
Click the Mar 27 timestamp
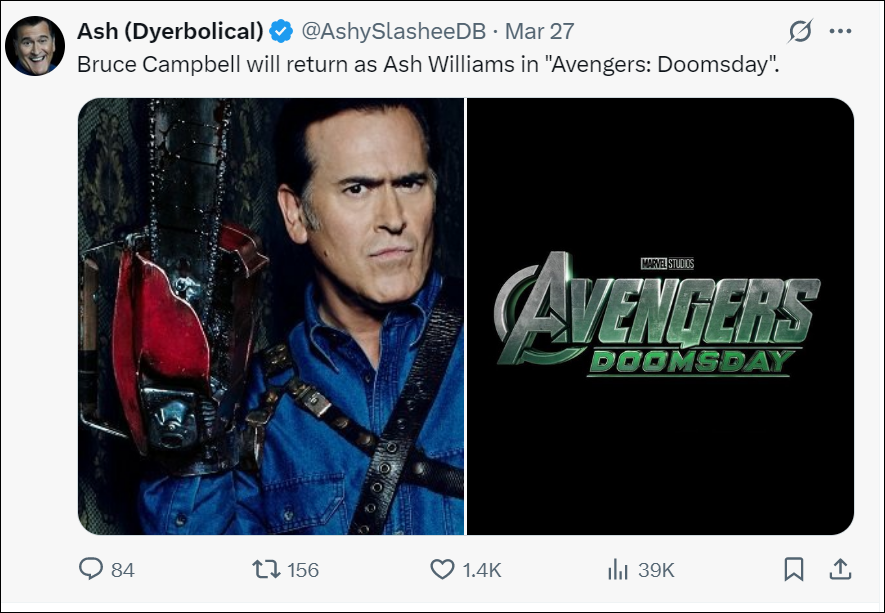[x=539, y=32]
